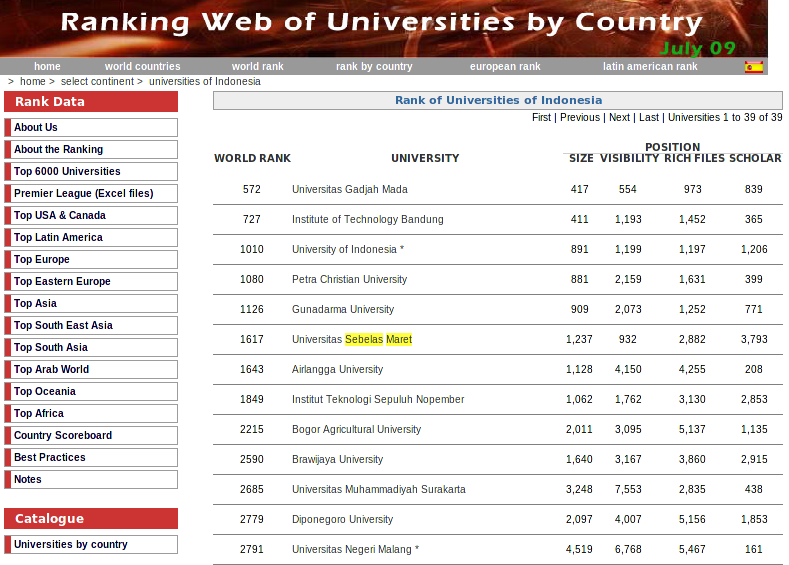Click the UNIVERSITY column header
Viewport: 789px width, 565px height.
tap(425, 158)
